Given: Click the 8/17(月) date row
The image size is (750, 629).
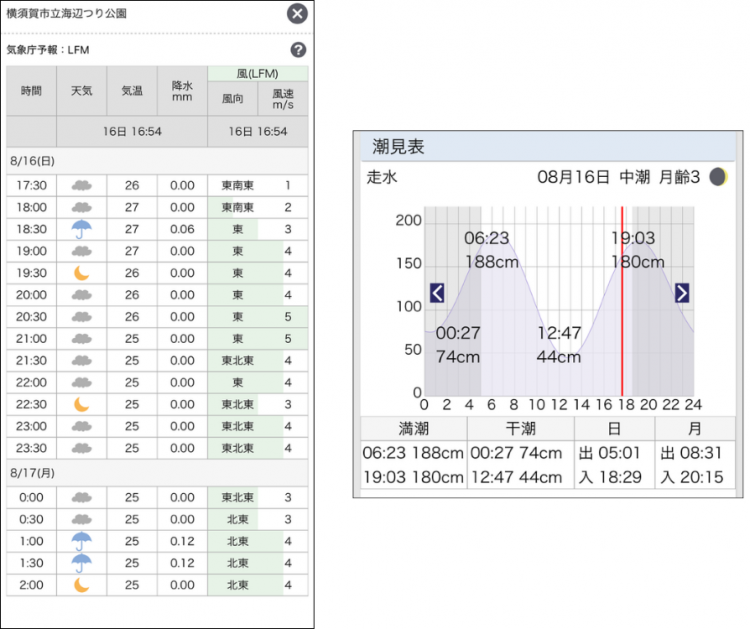Looking at the screenshot, I should (x=157, y=473).
